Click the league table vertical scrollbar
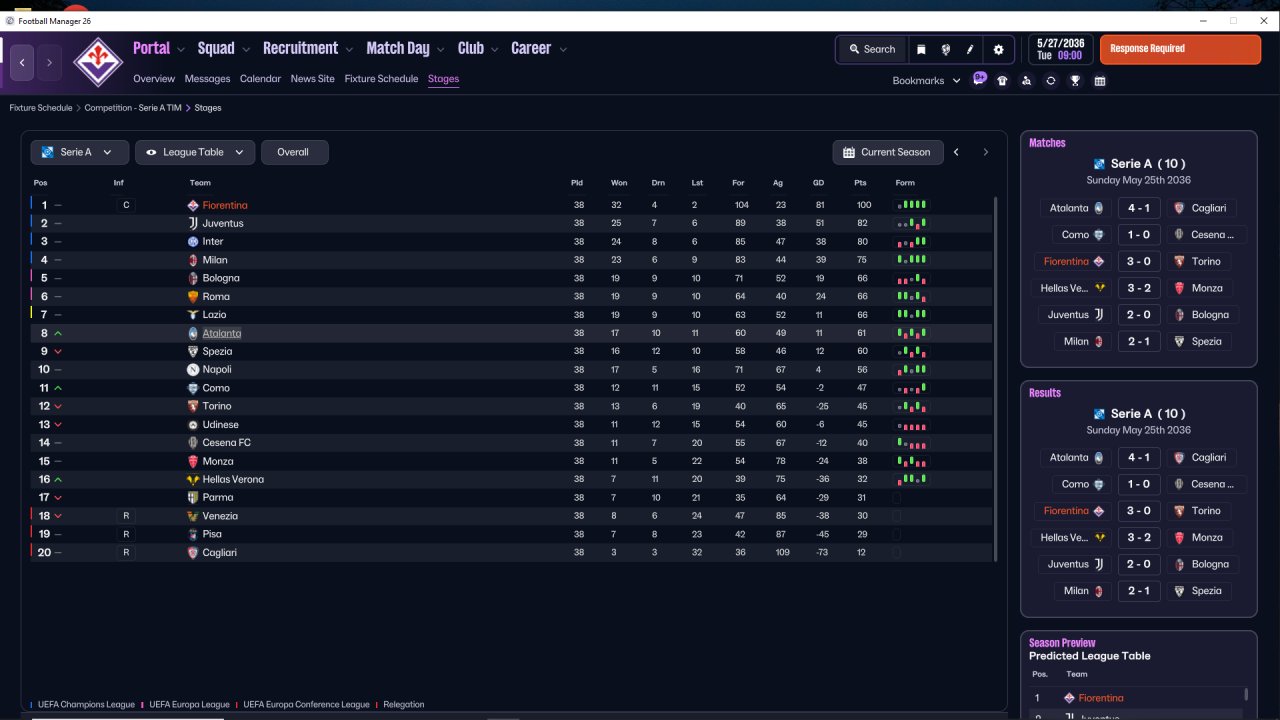Image resolution: width=1280 pixels, height=720 pixels. 995,378
